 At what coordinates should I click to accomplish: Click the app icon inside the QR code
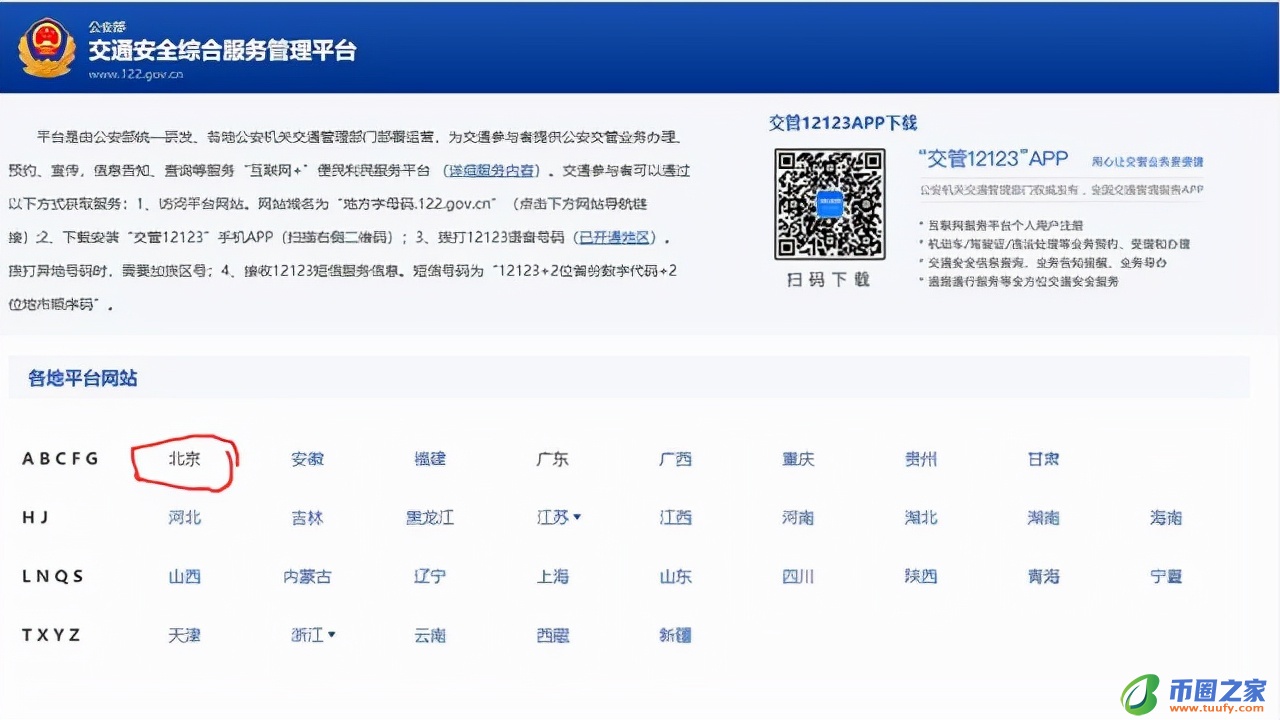830,205
